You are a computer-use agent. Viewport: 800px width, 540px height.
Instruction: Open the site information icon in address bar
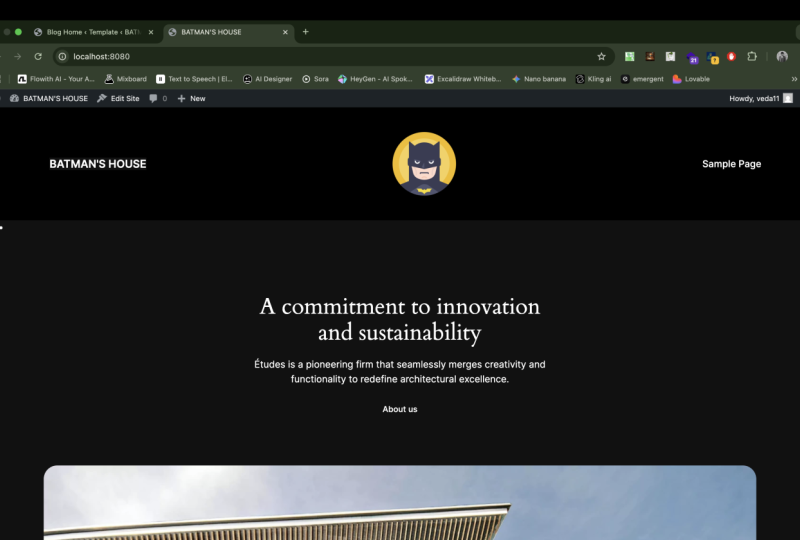coord(62,57)
